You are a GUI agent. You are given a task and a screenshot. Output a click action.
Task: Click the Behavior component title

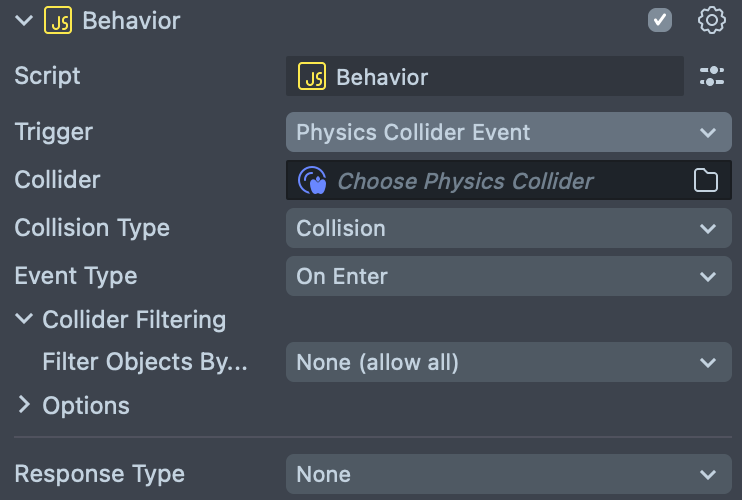[131, 20]
